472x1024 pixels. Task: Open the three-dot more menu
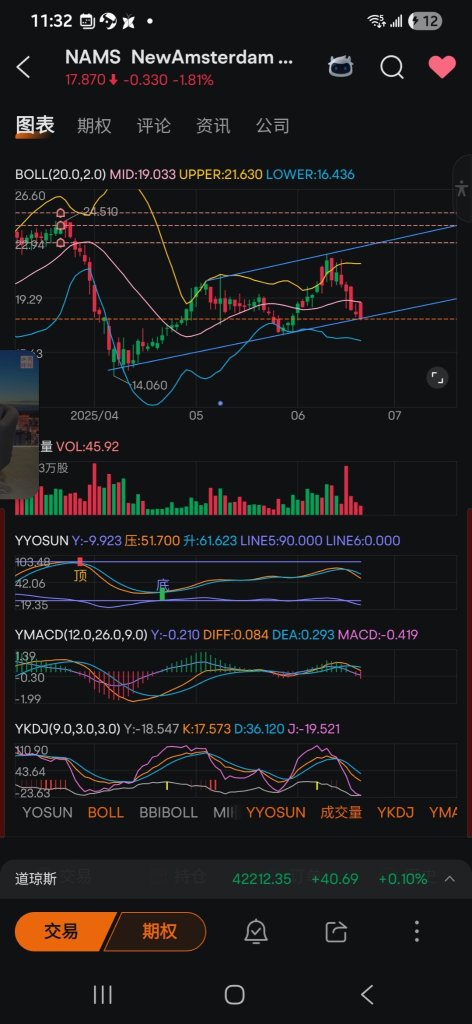pos(417,931)
